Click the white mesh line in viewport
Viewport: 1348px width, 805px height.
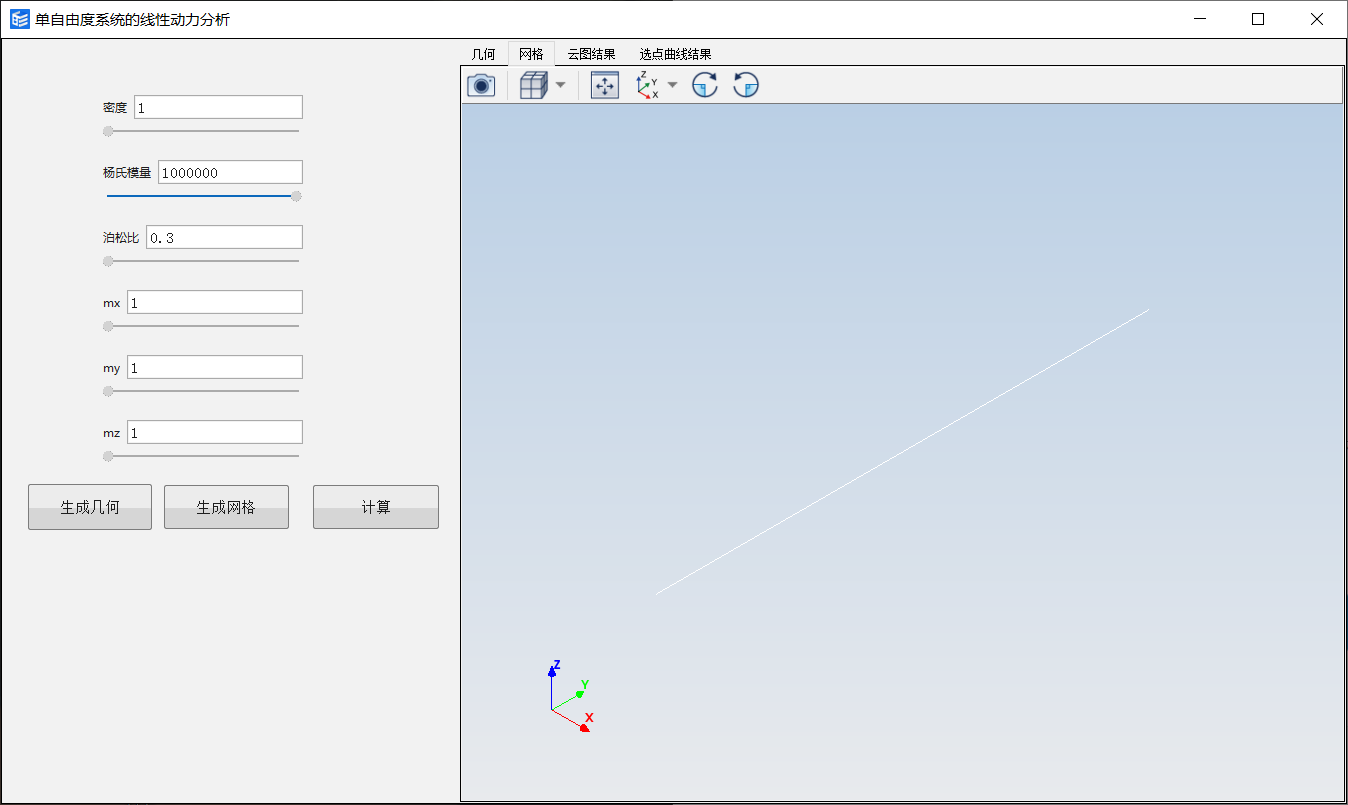point(902,452)
